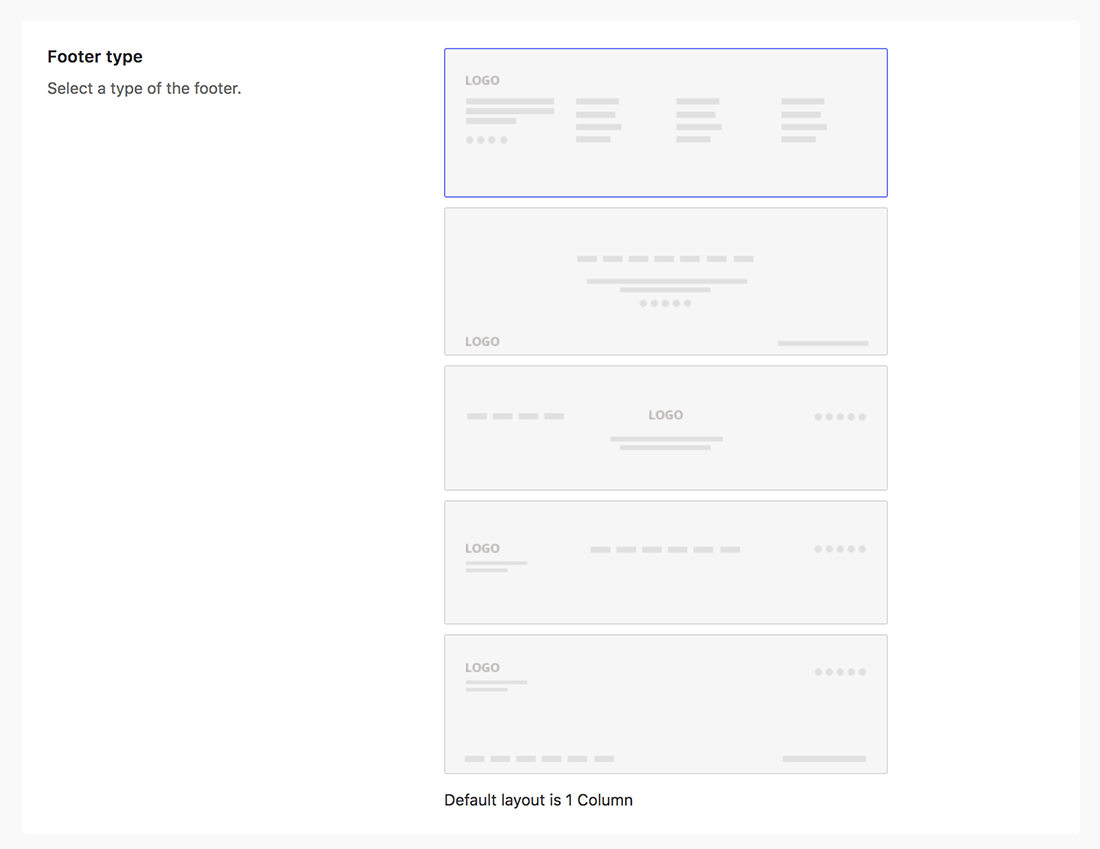Image resolution: width=1100 pixels, height=849 pixels.
Task: Click 'Select a type of the footer.' description
Action: [144, 88]
